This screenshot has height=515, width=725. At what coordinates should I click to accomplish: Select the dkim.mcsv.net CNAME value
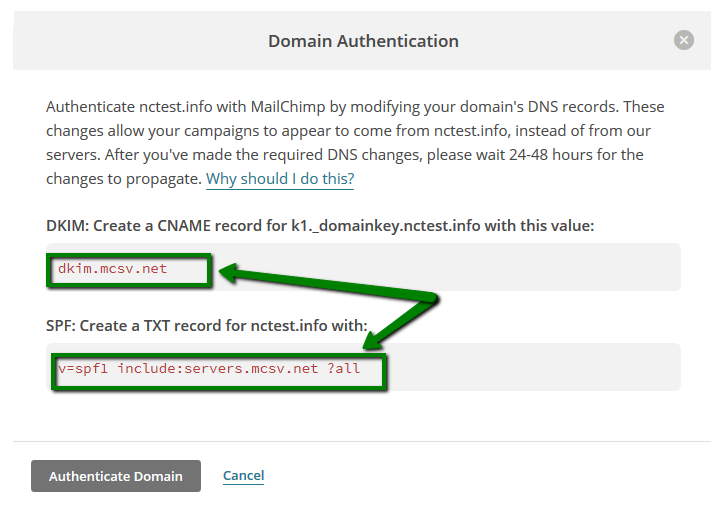point(112,269)
